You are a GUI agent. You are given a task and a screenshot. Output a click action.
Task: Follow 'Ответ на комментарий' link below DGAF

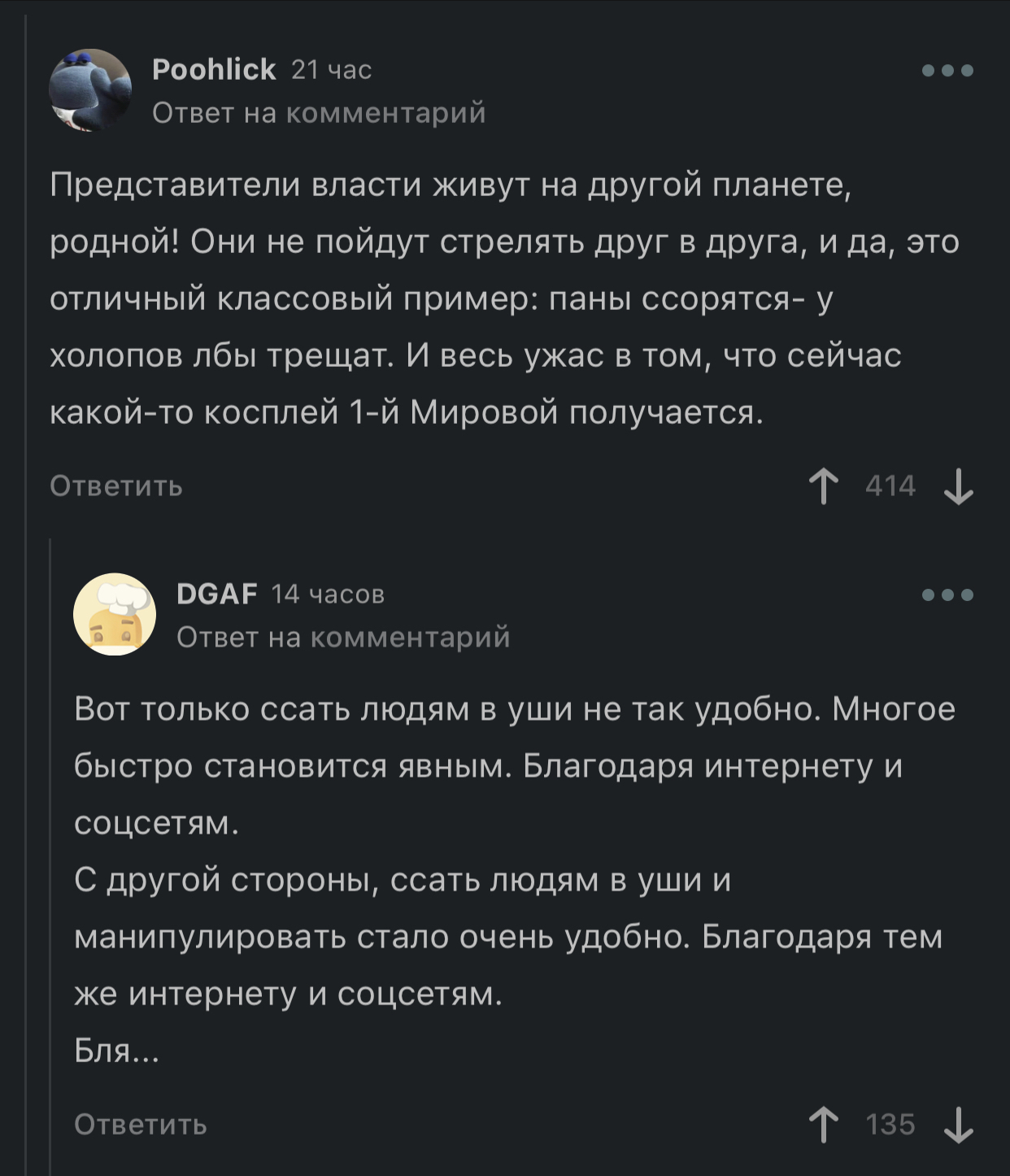[x=343, y=637]
